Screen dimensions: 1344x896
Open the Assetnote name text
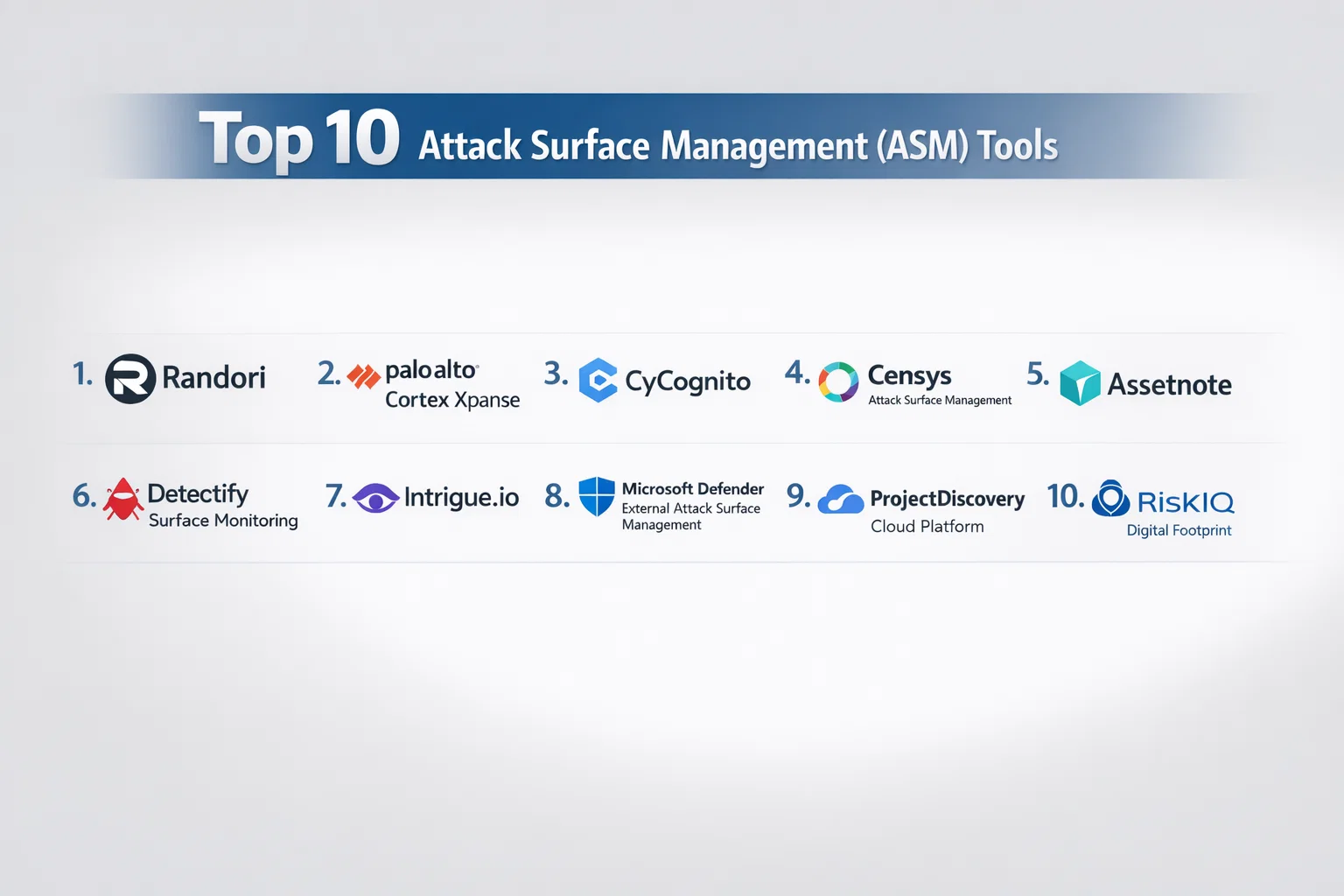(1169, 385)
